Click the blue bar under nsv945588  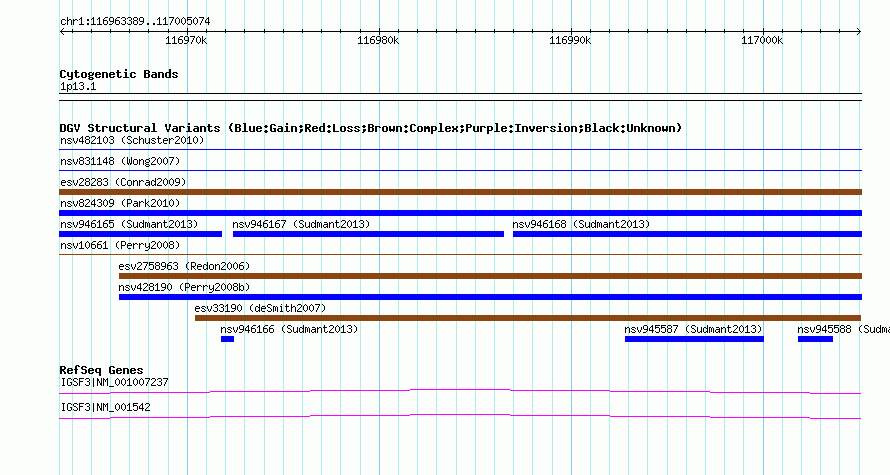click(815, 339)
